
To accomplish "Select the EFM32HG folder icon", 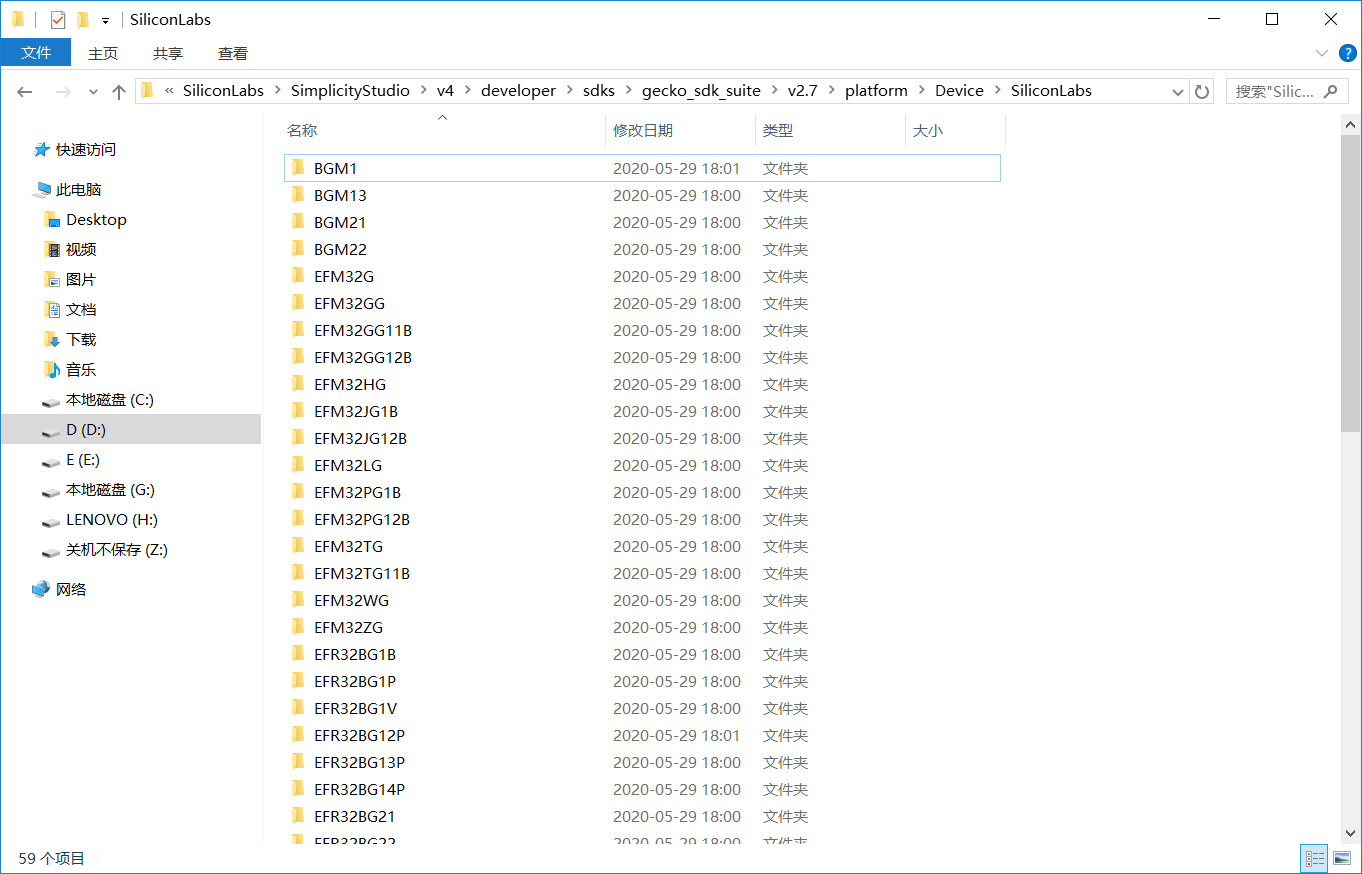I will (x=298, y=384).
